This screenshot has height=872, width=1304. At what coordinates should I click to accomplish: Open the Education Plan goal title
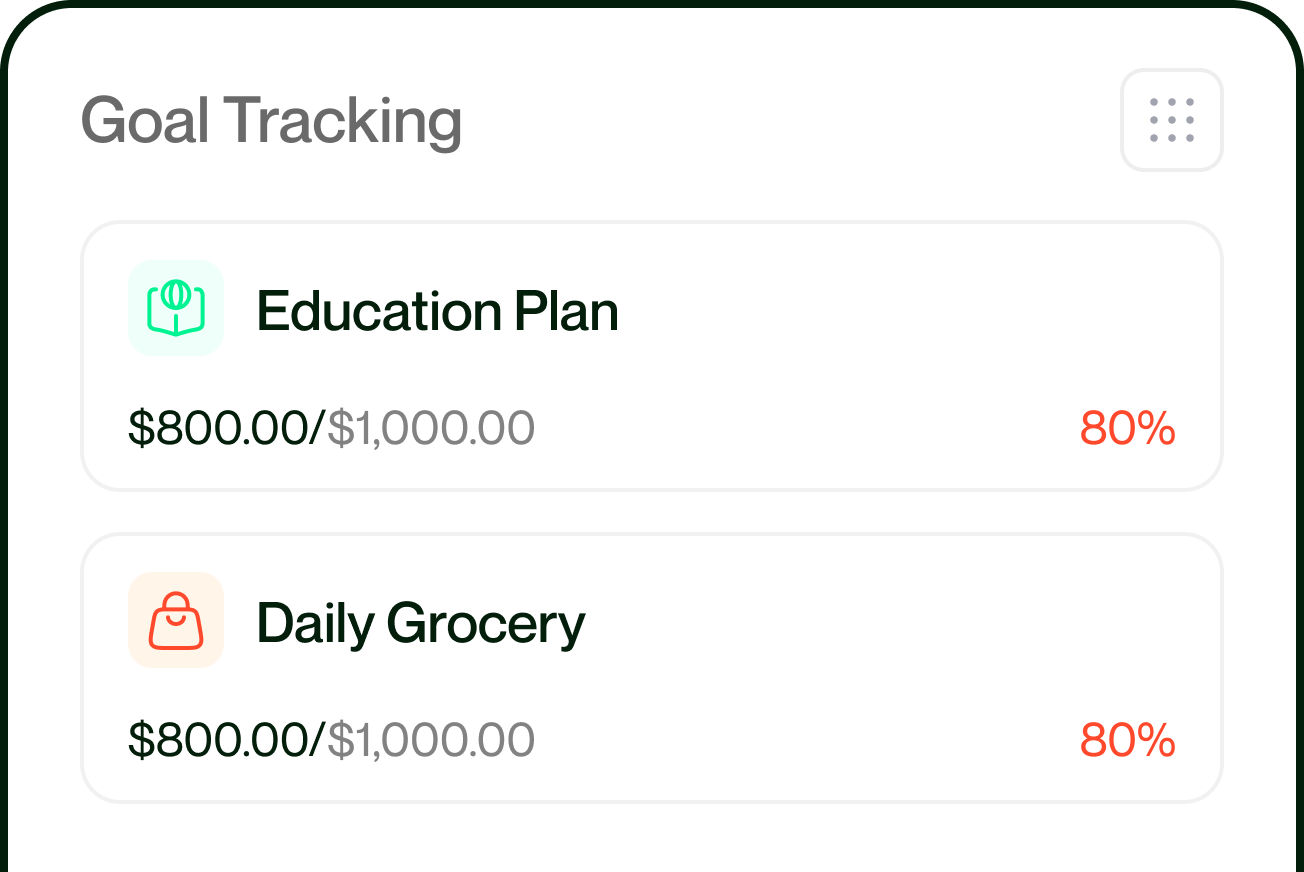point(437,311)
